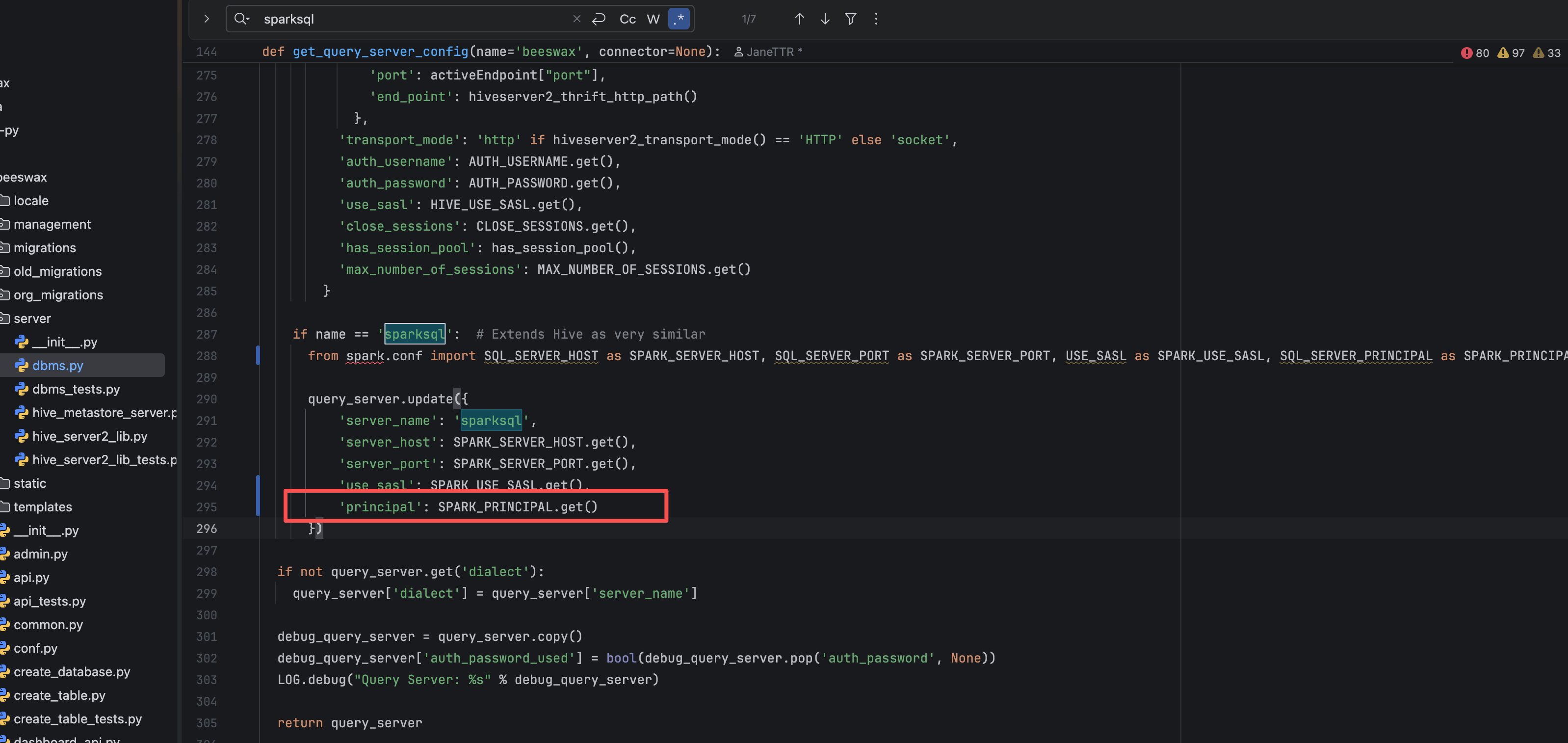The image size is (1568, 743).
Task: Open search history magnifier dropdown
Action: [242, 19]
